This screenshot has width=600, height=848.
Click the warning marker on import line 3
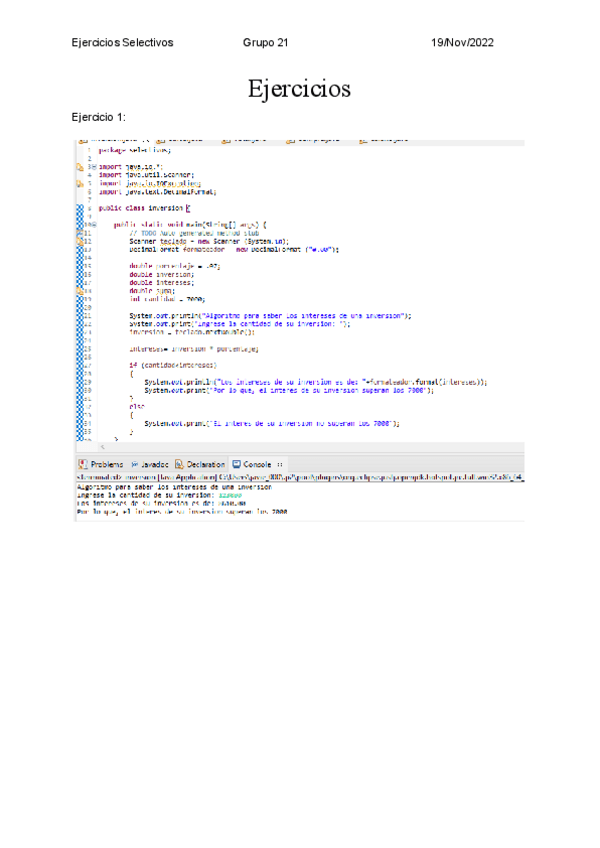[80, 165]
